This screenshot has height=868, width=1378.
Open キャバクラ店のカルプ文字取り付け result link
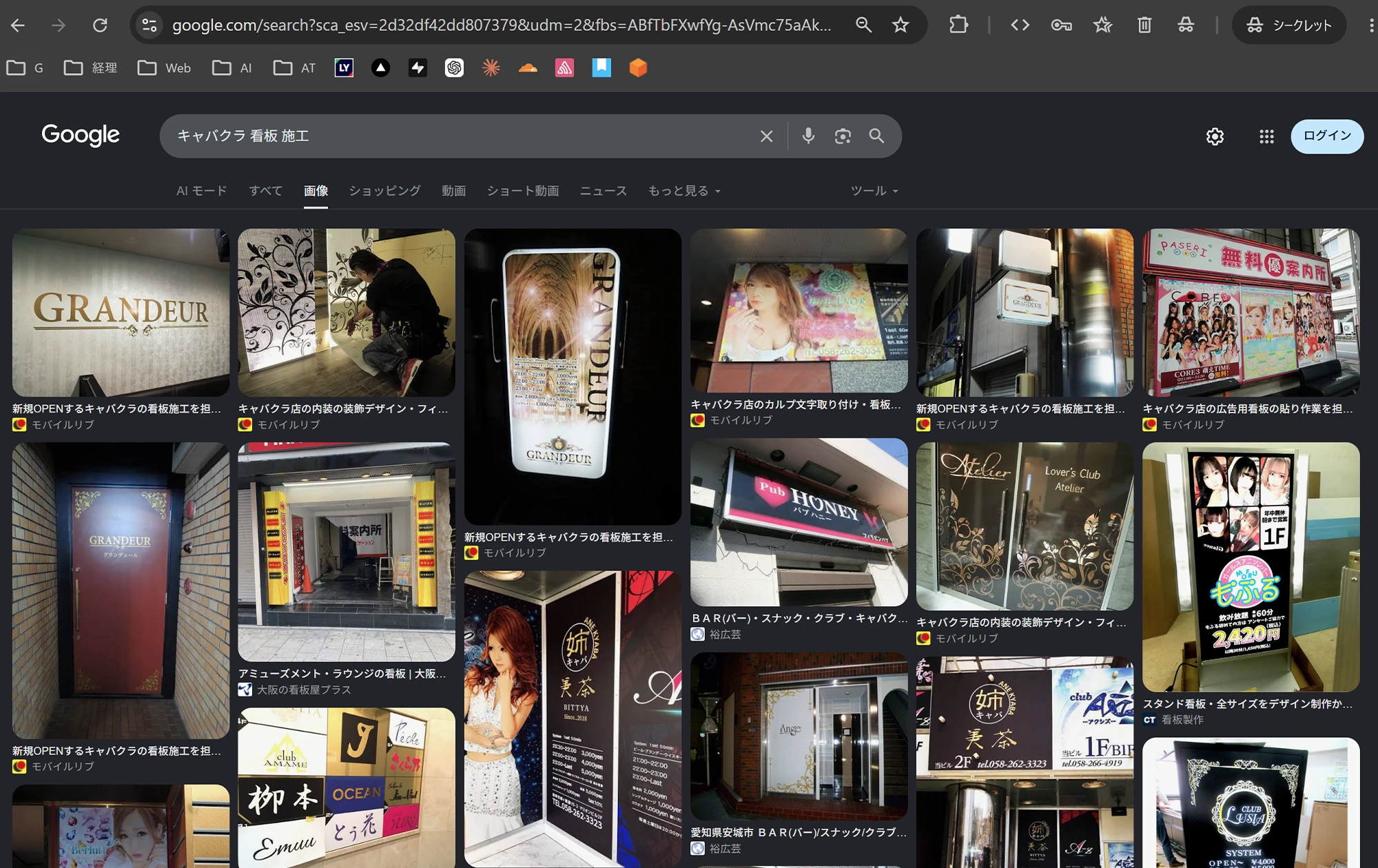(796, 405)
